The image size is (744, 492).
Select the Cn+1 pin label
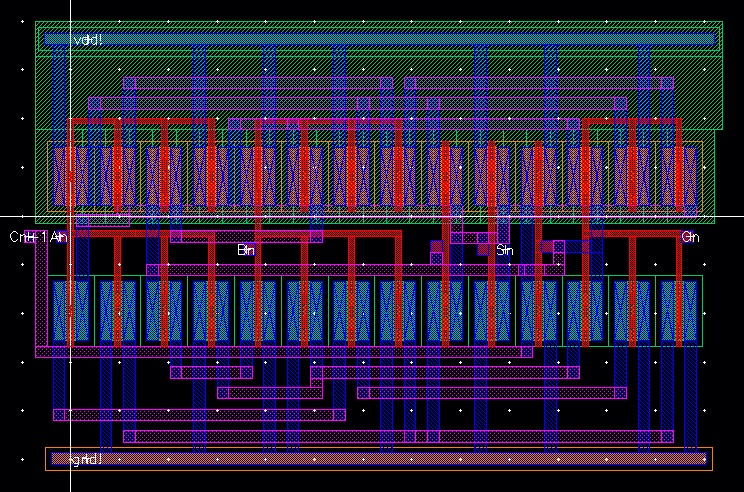[28, 236]
